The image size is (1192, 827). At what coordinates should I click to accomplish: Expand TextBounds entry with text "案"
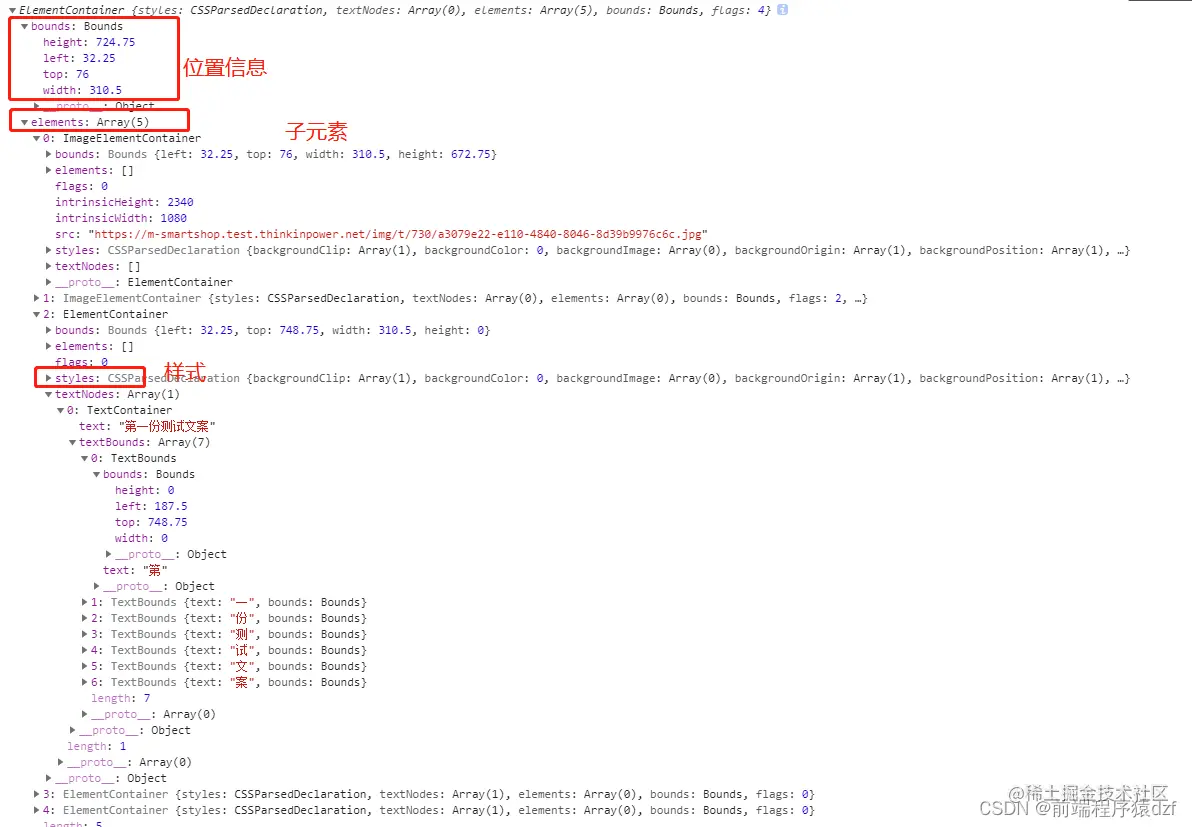pyautogui.click(x=84, y=683)
